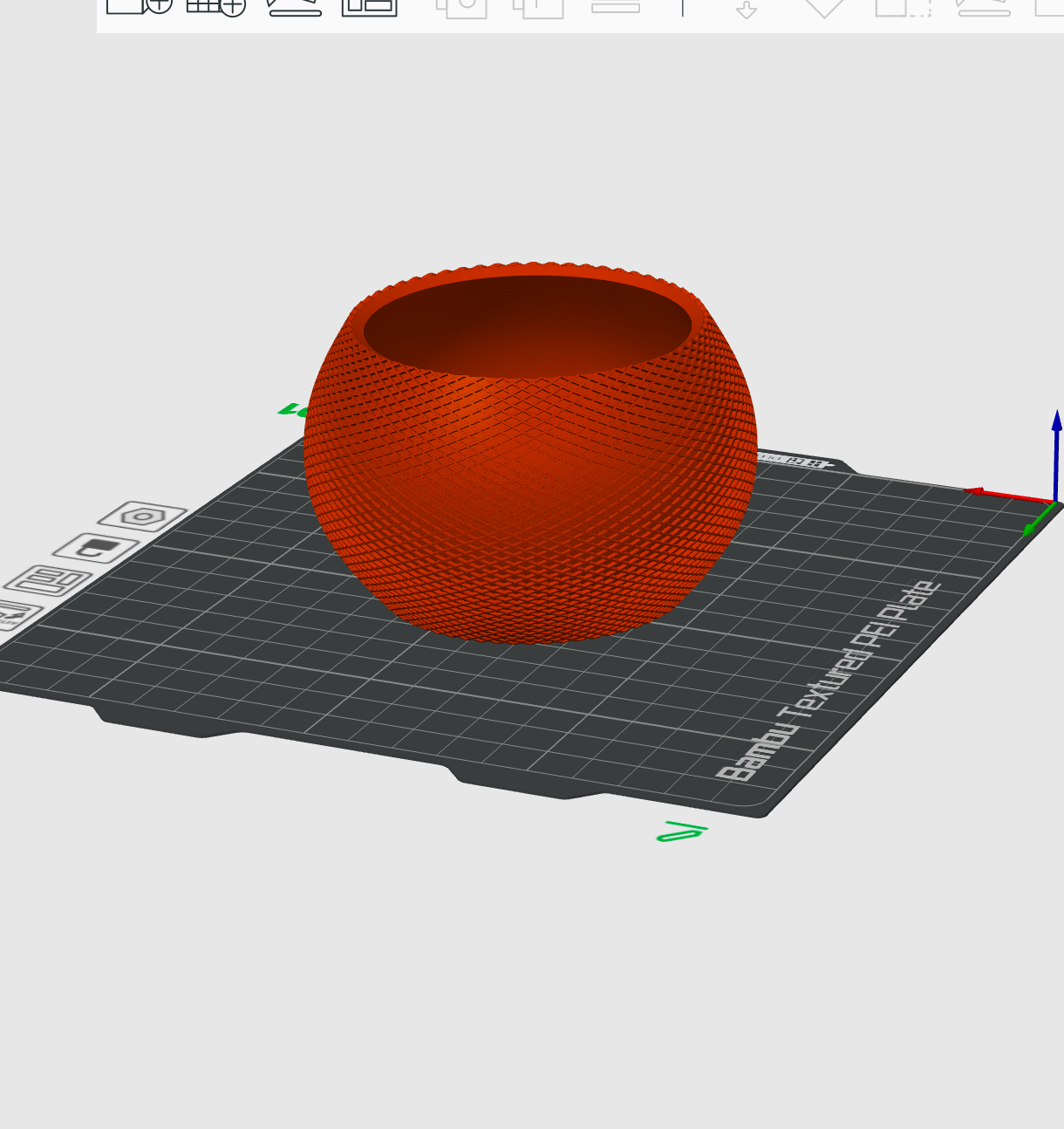
Task: Open plate settings hexagon icon beside plate
Action: click(x=142, y=517)
